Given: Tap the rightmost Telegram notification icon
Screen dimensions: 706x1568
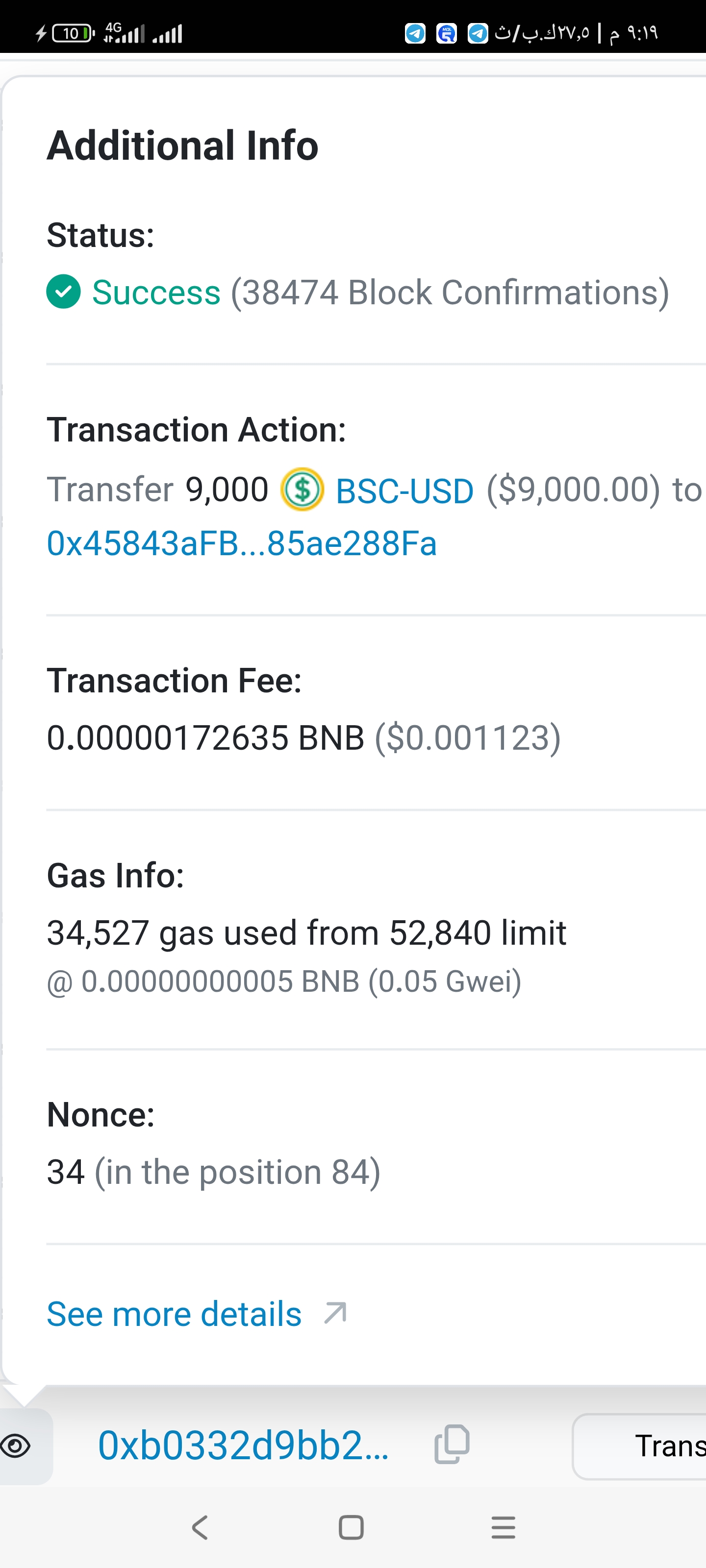Looking at the screenshot, I should pyautogui.click(x=478, y=33).
